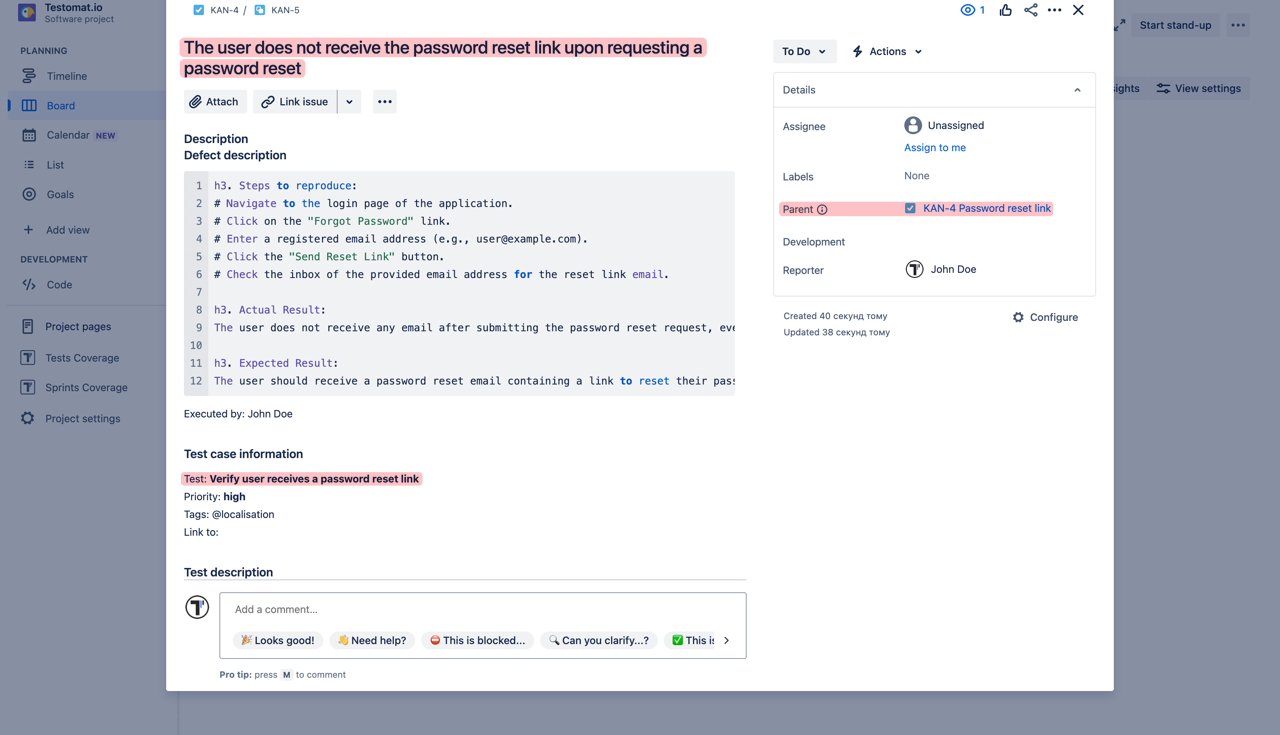Open the To Do status dropdown

[804, 50]
